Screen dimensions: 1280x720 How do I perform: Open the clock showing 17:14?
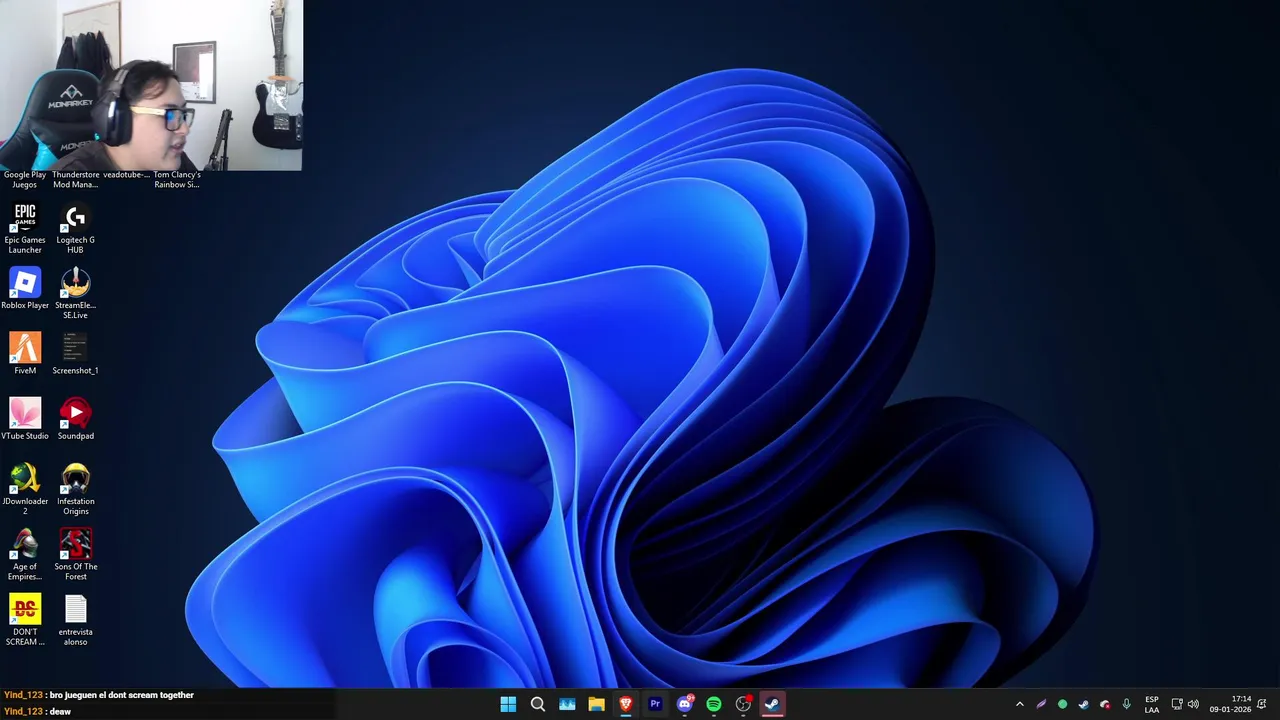click(1230, 704)
